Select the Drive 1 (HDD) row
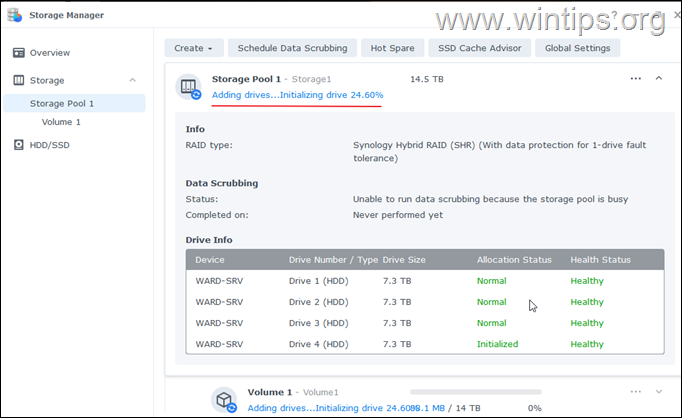This screenshot has height=418, width=682. pyautogui.click(x=425, y=281)
